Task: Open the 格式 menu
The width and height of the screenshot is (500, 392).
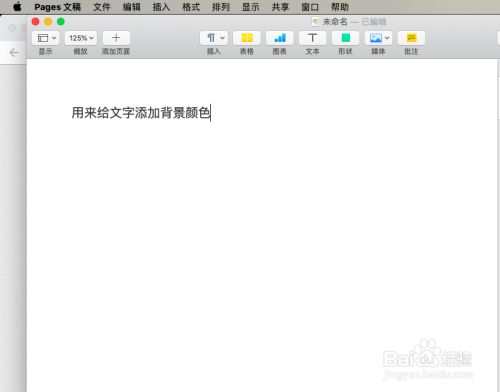Action: coord(191,7)
